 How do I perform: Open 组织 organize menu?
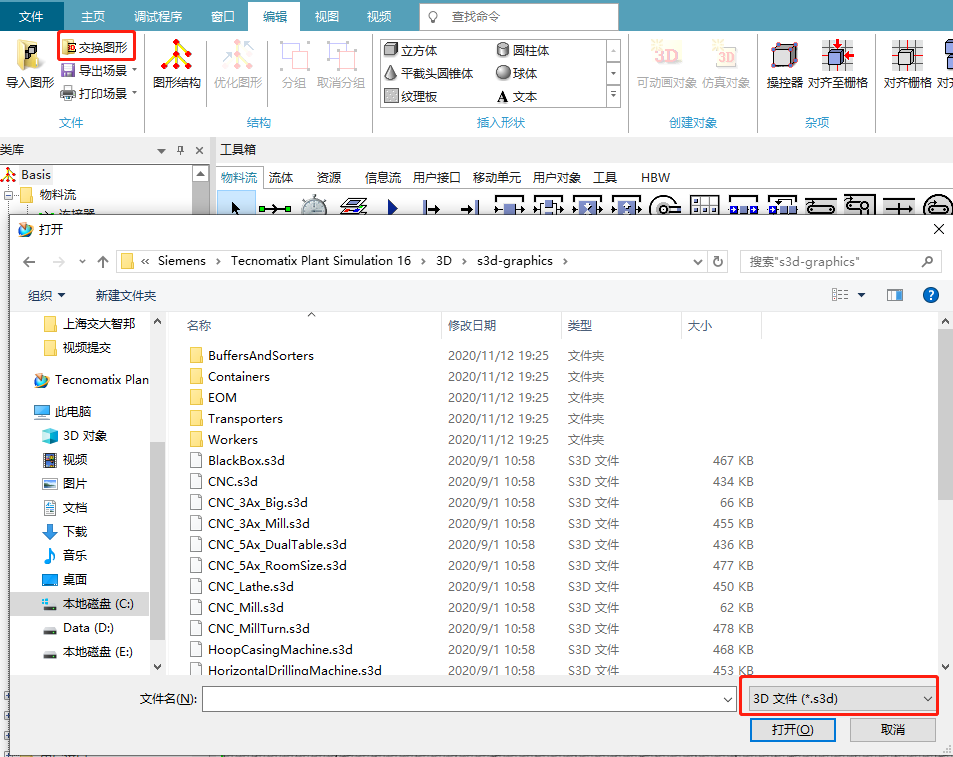46,295
